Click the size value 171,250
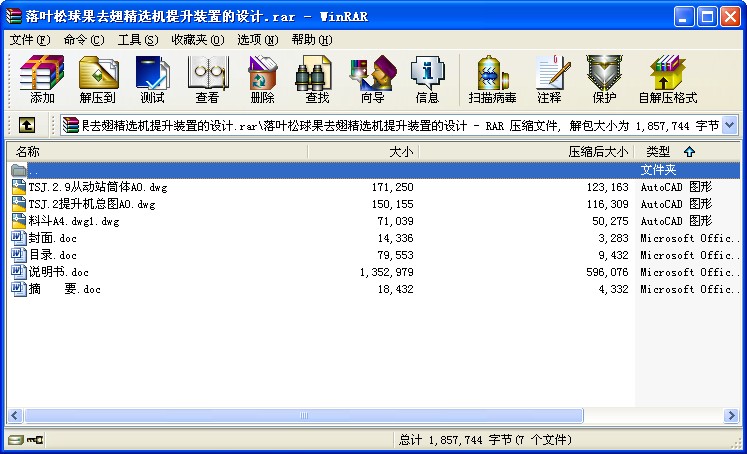 point(393,187)
